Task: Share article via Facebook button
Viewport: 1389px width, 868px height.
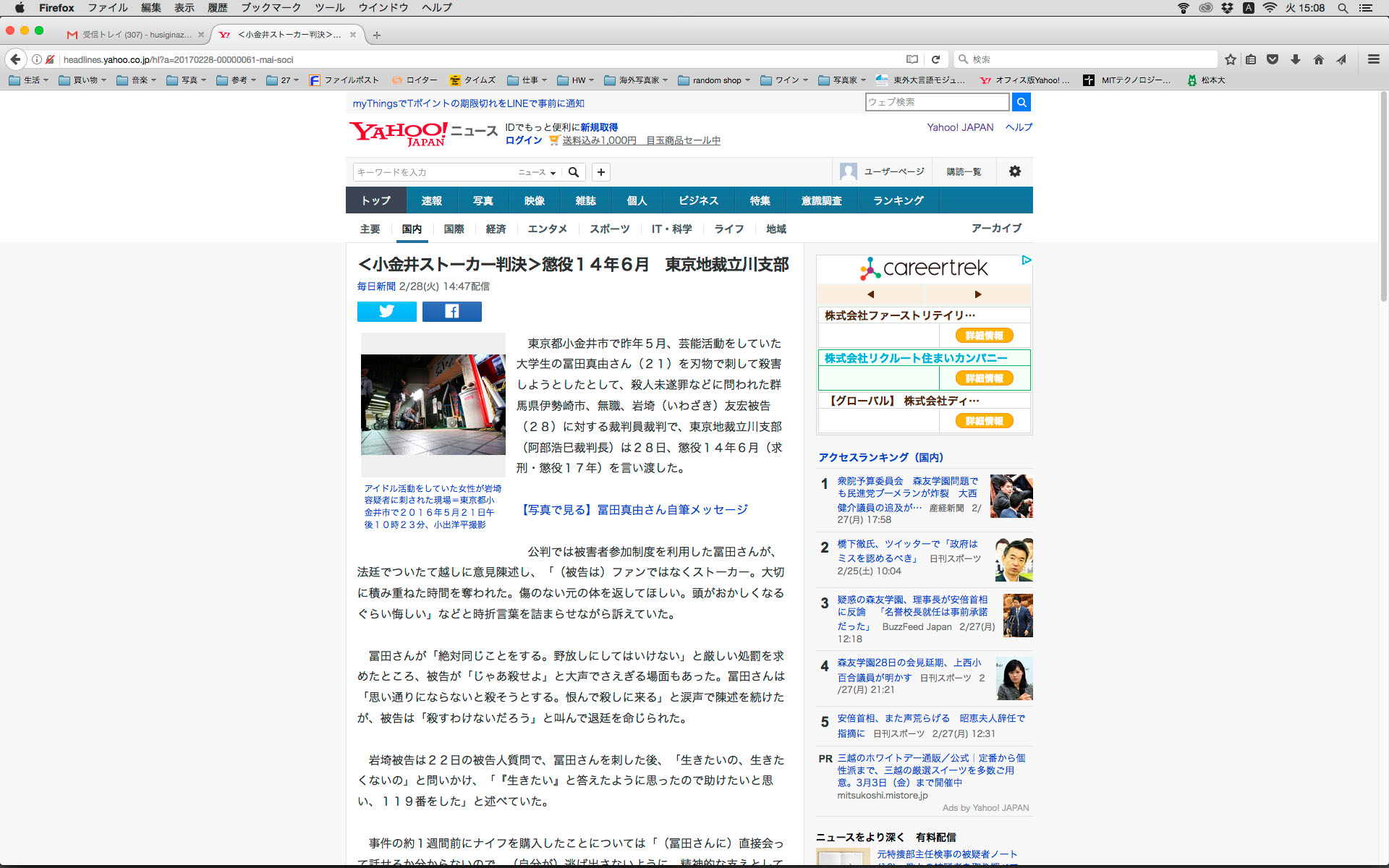Action: coord(451,311)
